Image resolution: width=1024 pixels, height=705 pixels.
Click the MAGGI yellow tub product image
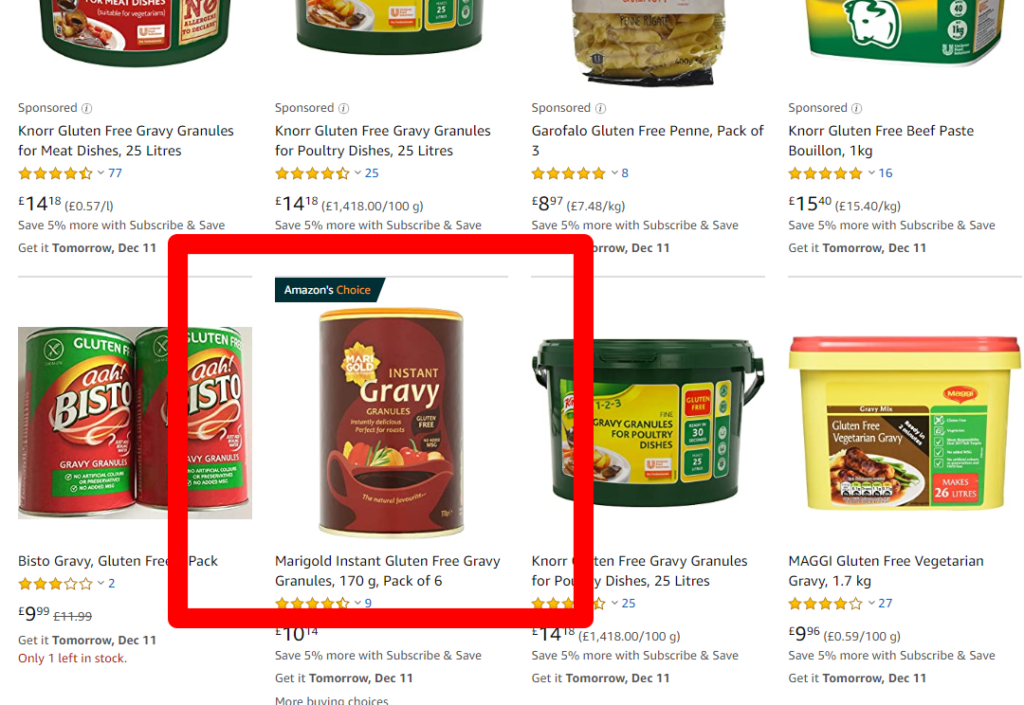click(x=904, y=423)
